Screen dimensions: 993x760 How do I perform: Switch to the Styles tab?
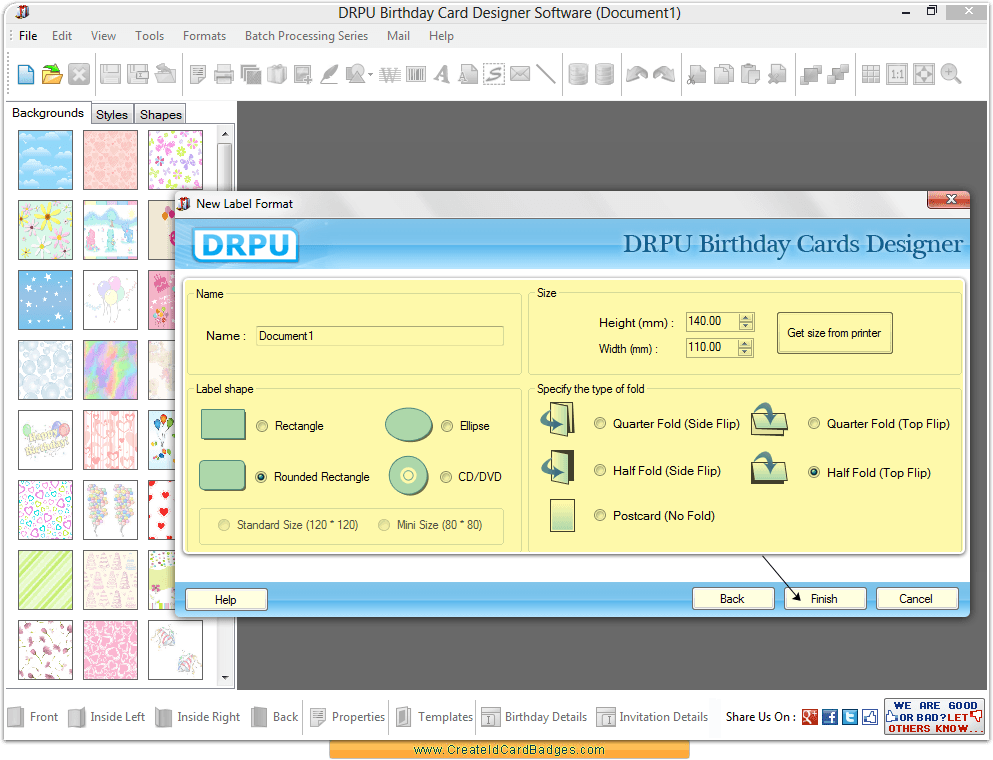(x=112, y=115)
